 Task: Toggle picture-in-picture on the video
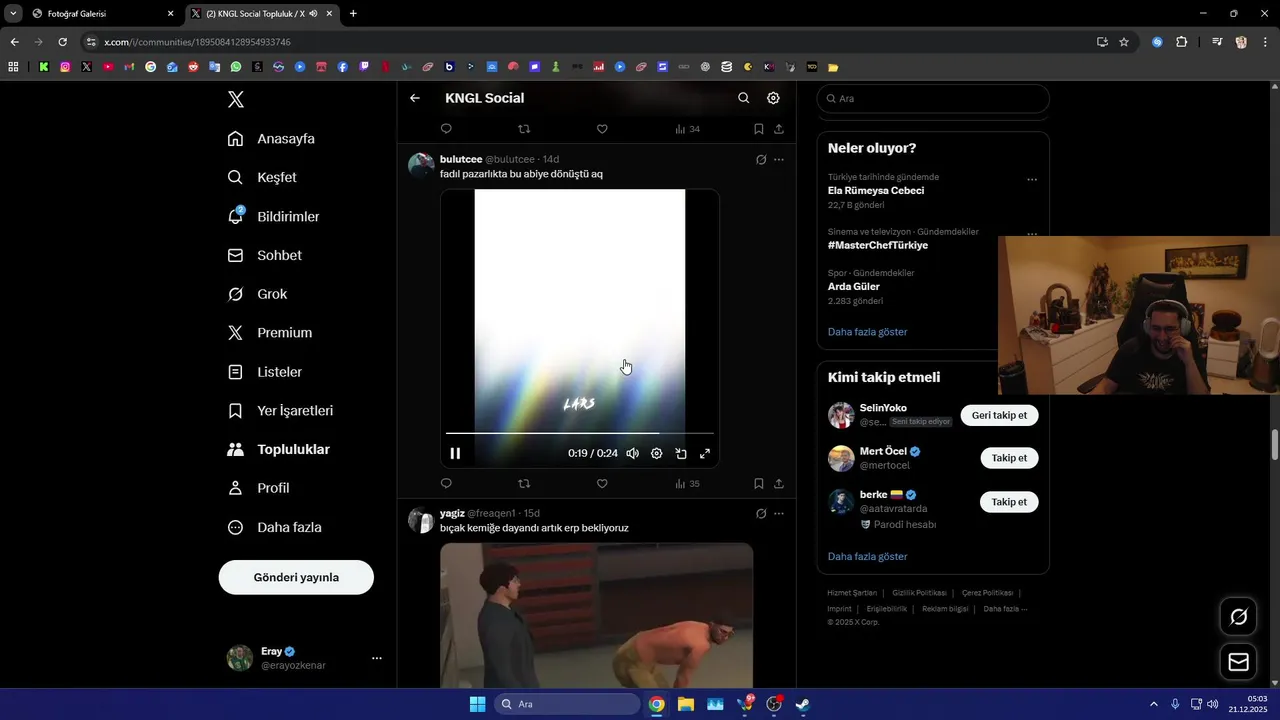(x=681, y=453)
